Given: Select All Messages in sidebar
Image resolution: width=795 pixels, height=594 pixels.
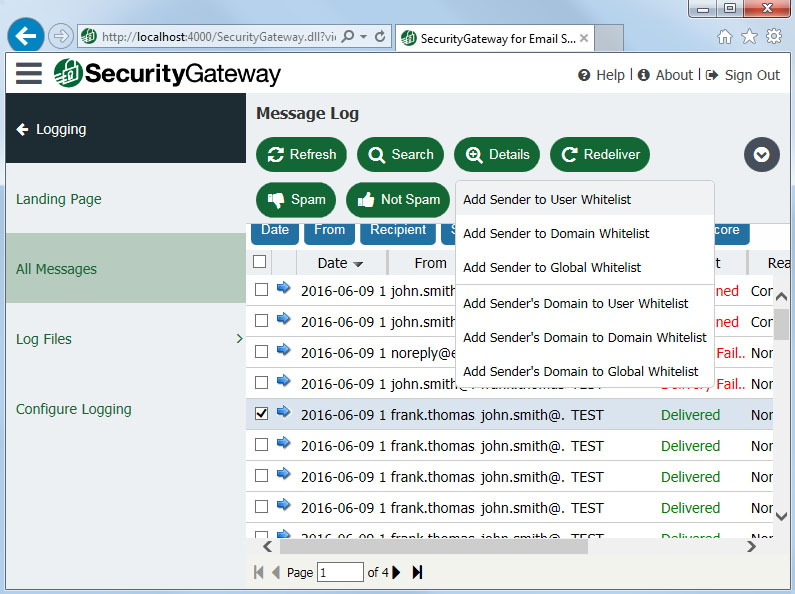Looking at the screenshot, I should click(x=126, y=269).
